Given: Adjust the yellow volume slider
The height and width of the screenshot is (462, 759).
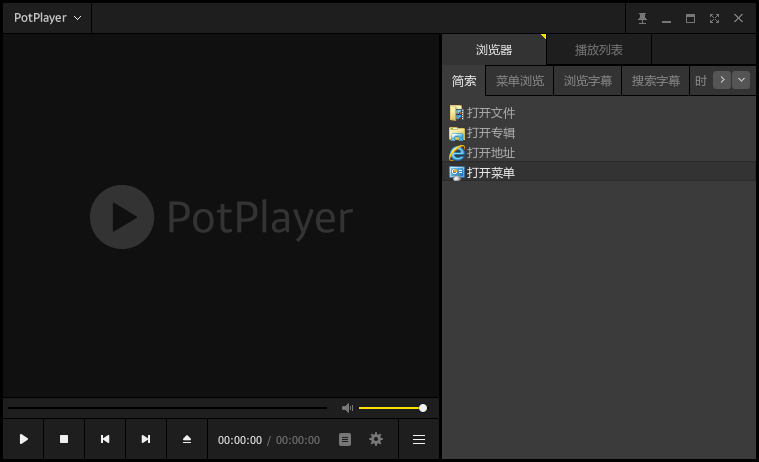Looking at the screenshot, I should coord(392,408).
